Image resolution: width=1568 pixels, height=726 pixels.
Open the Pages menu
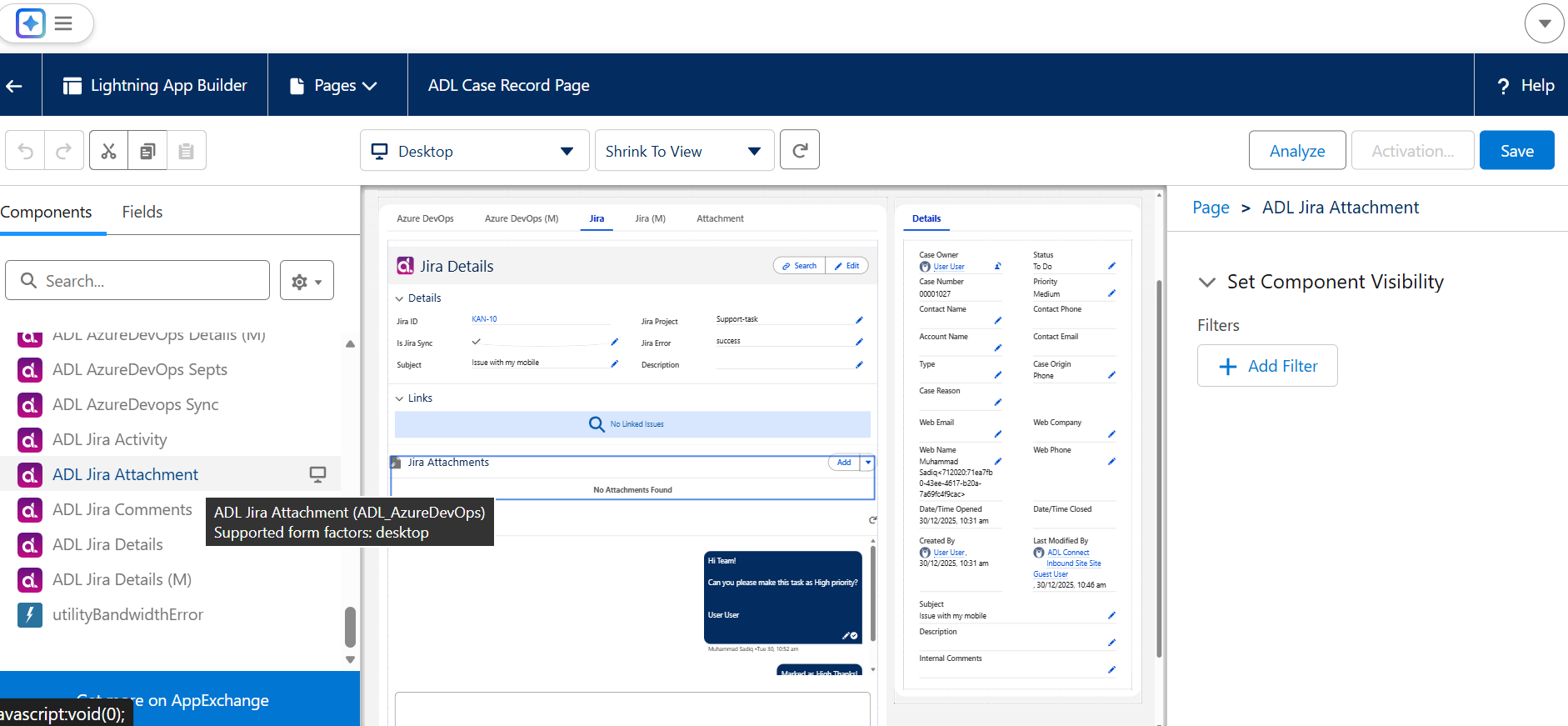coord(334,85)
